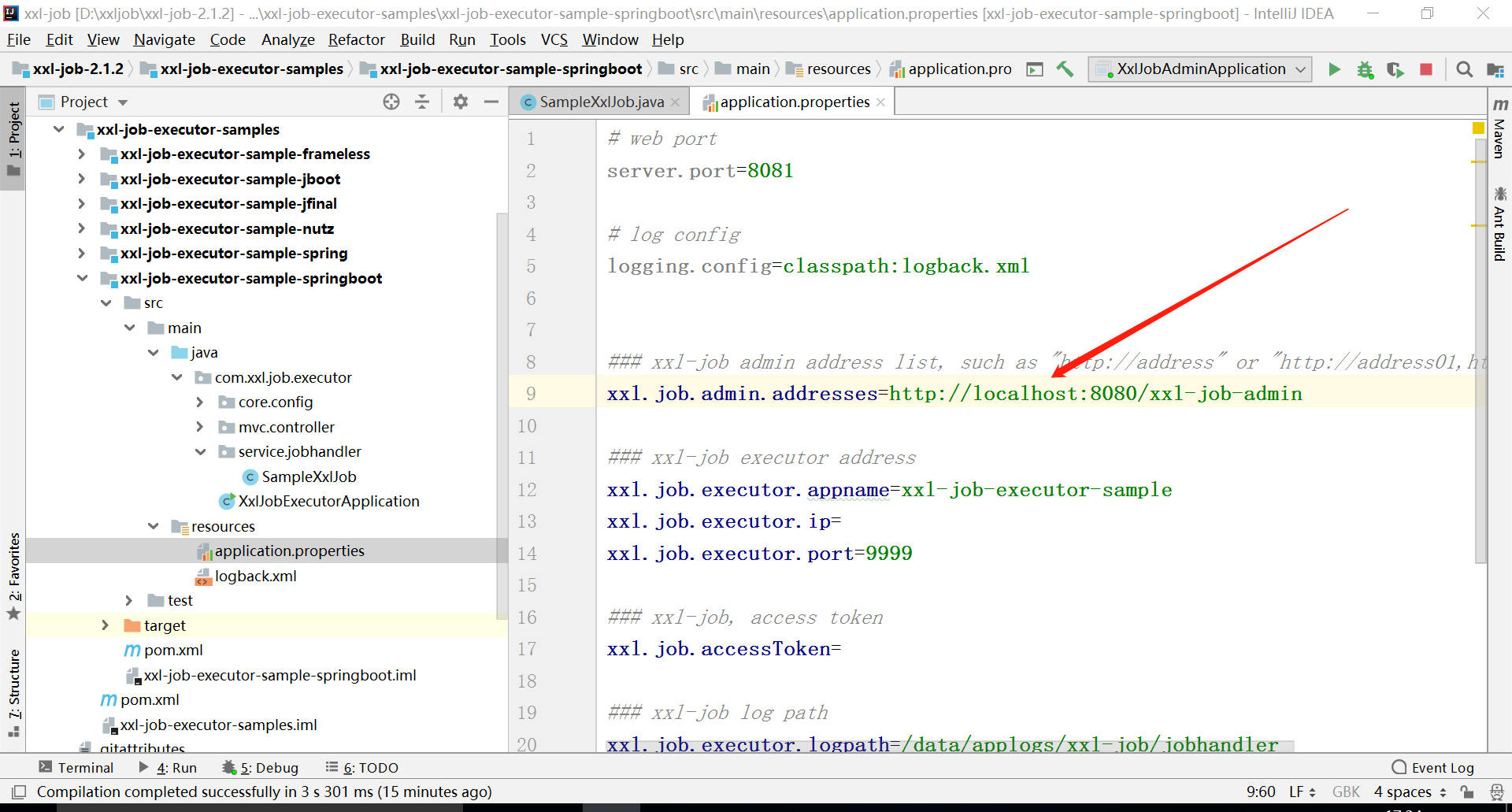The height and width of the screenshot is (812, 1512).
Task: Click the Select Run/Debug target icon
Action: coord(1035,69)
